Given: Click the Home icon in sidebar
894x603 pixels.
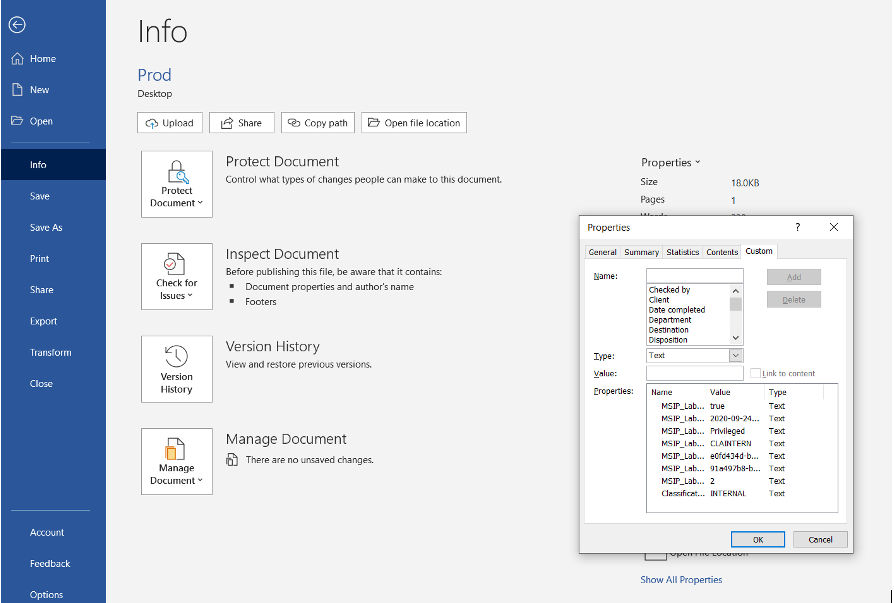Looking at the screenshot, I should (x=17, y=59).
